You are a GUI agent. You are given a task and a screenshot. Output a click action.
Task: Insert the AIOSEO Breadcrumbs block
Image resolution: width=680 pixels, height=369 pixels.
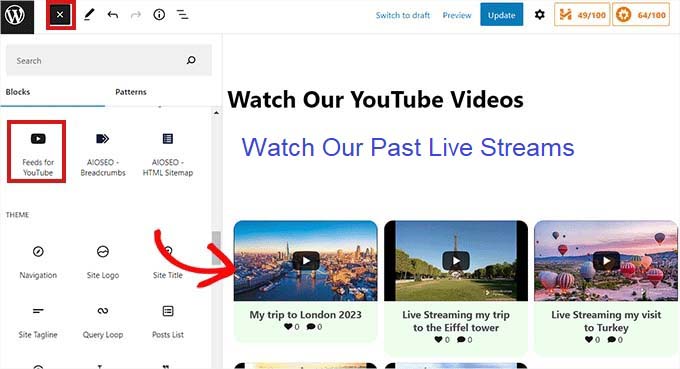point(103,154)
